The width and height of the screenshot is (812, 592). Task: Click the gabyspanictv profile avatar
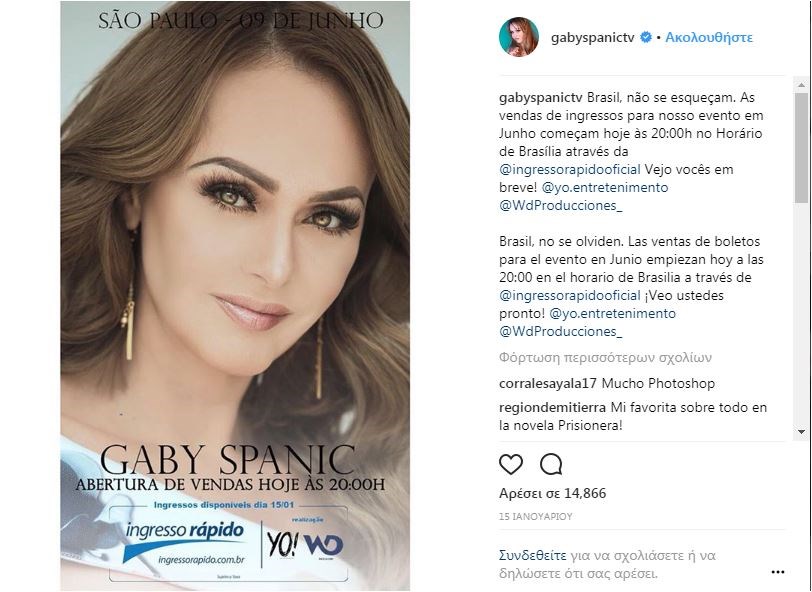[x=518, y=37]
